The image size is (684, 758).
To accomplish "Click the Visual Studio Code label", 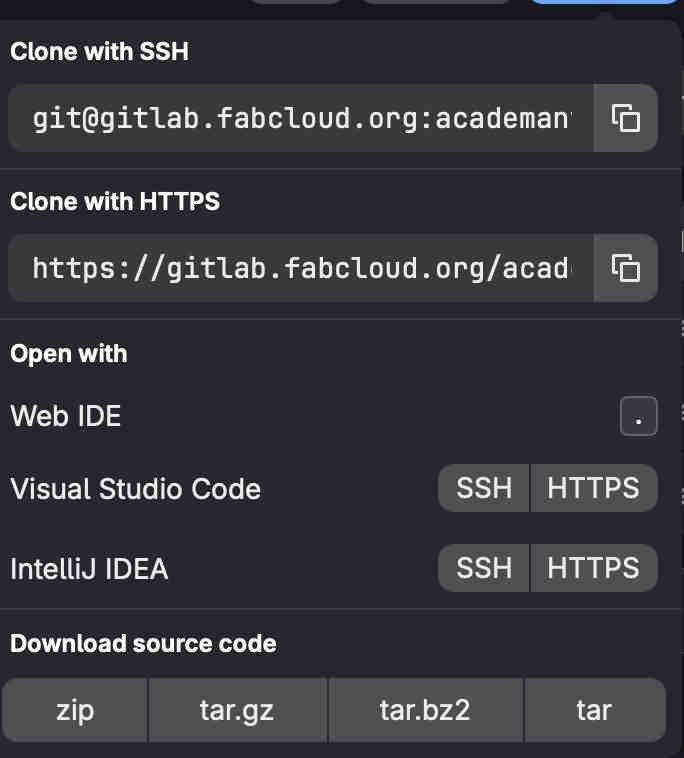I will [135, 489].
